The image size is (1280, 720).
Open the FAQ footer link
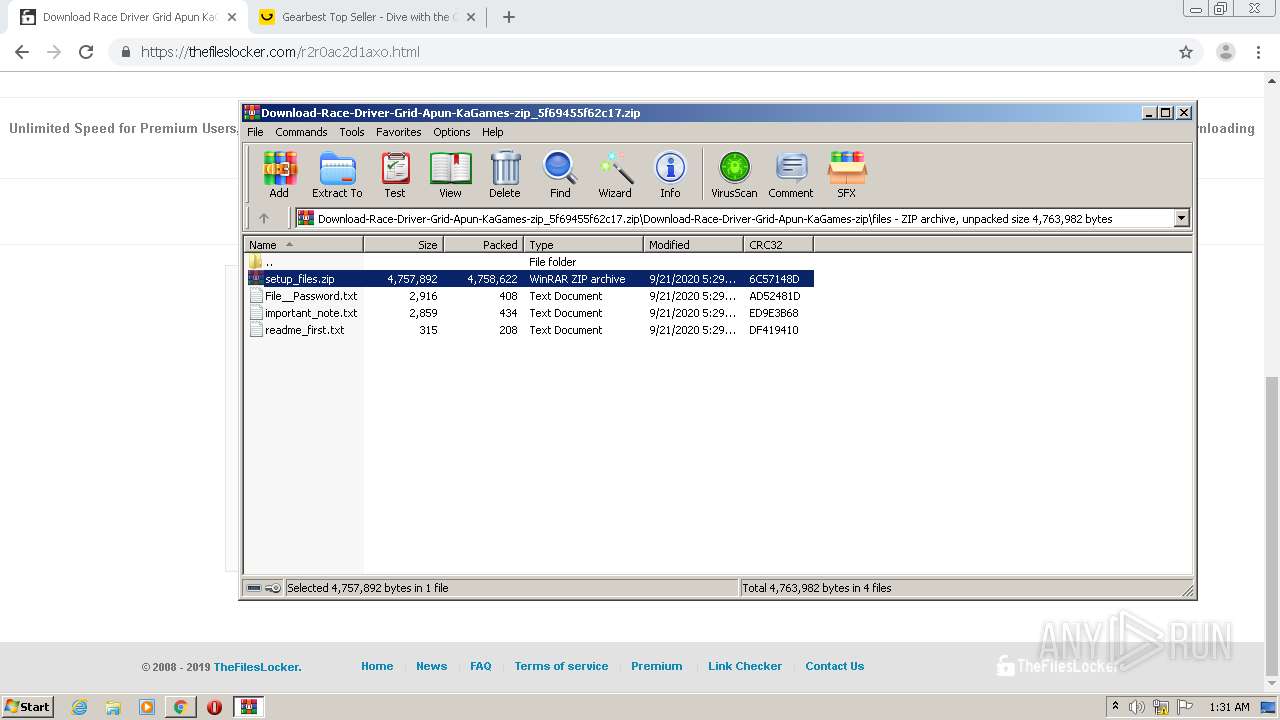click(x=481, y=666)
